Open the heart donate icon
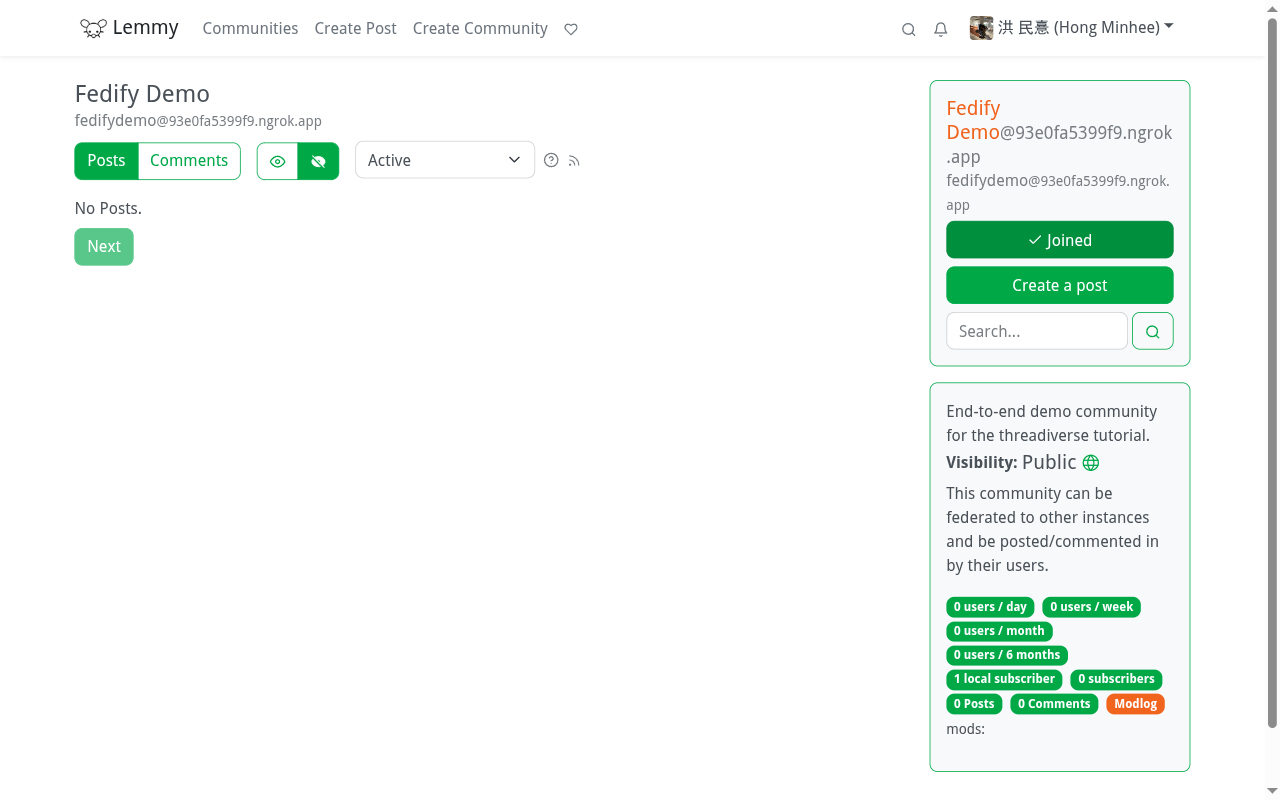Image resolution: width=1280 pixels, height=800 pixels. tap(571, 29)
